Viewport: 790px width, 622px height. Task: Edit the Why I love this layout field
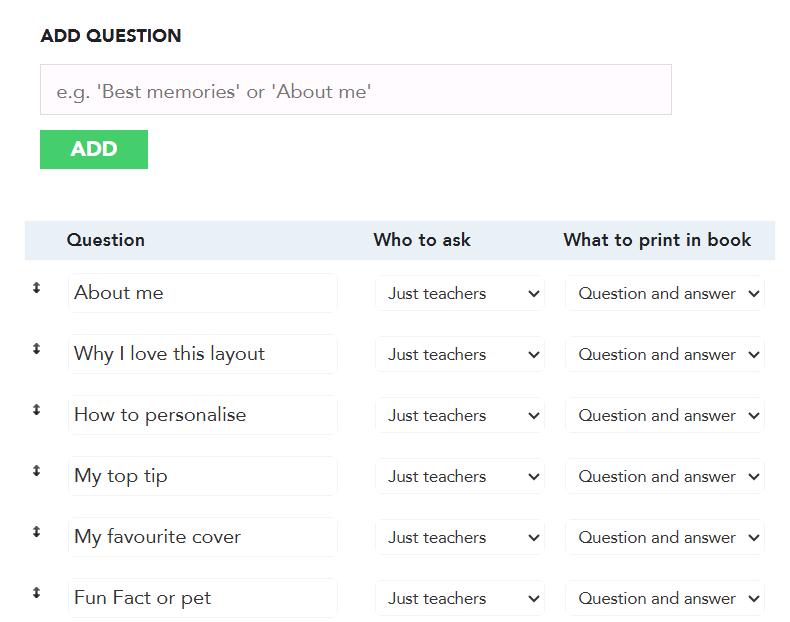(202, 355)
